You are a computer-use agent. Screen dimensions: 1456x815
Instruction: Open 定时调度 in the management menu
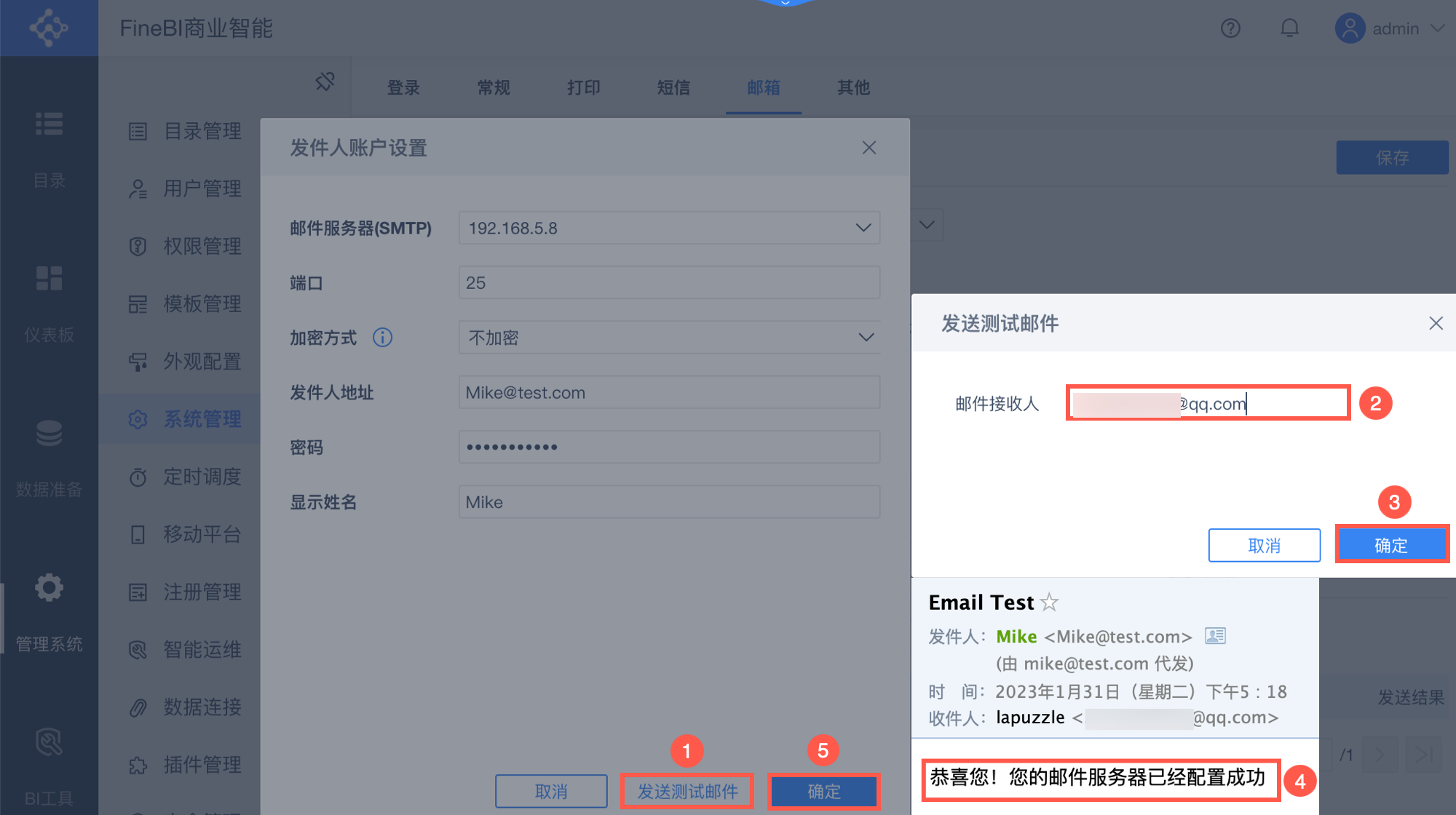(x=202, y=477)
